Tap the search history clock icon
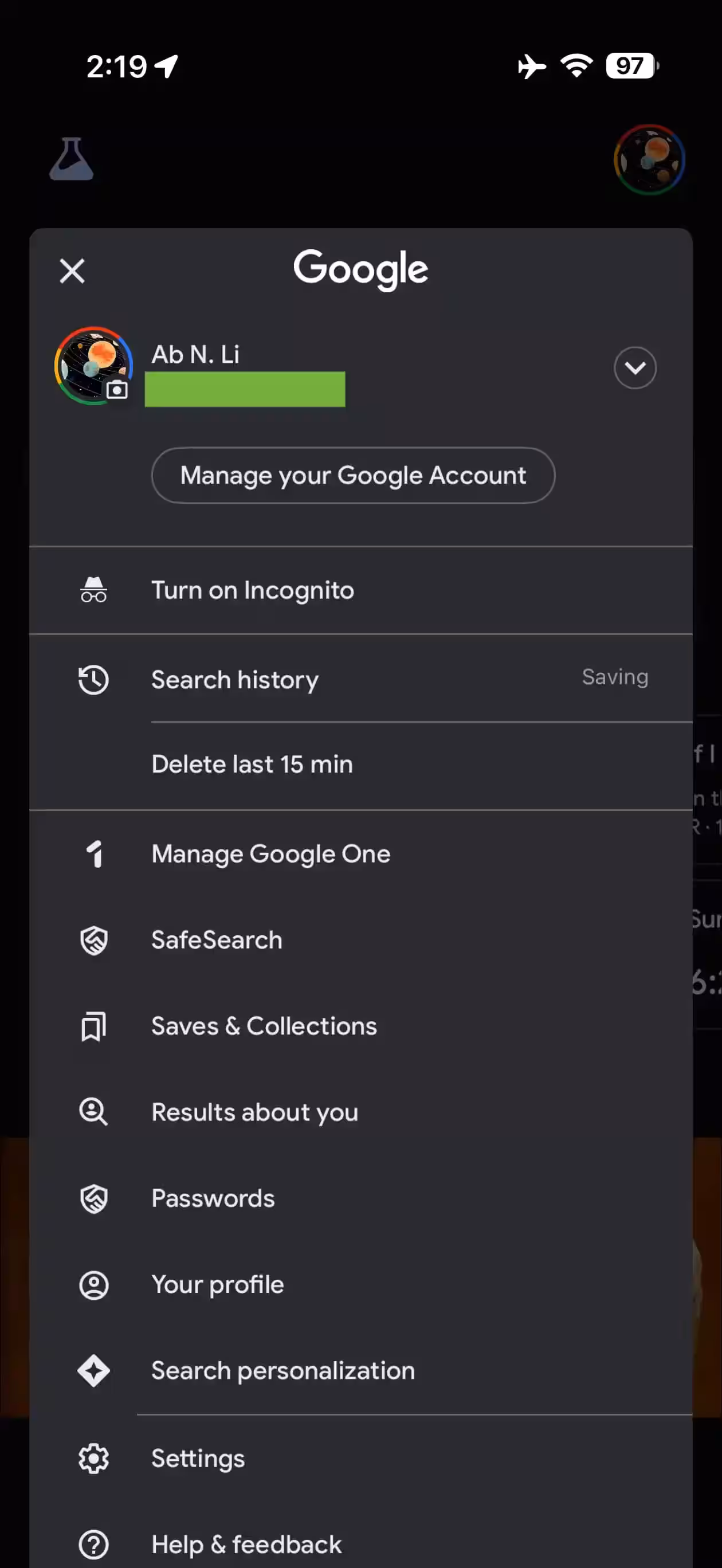The height and width of the screenshot is (1568, 722). tap(94, 679)
